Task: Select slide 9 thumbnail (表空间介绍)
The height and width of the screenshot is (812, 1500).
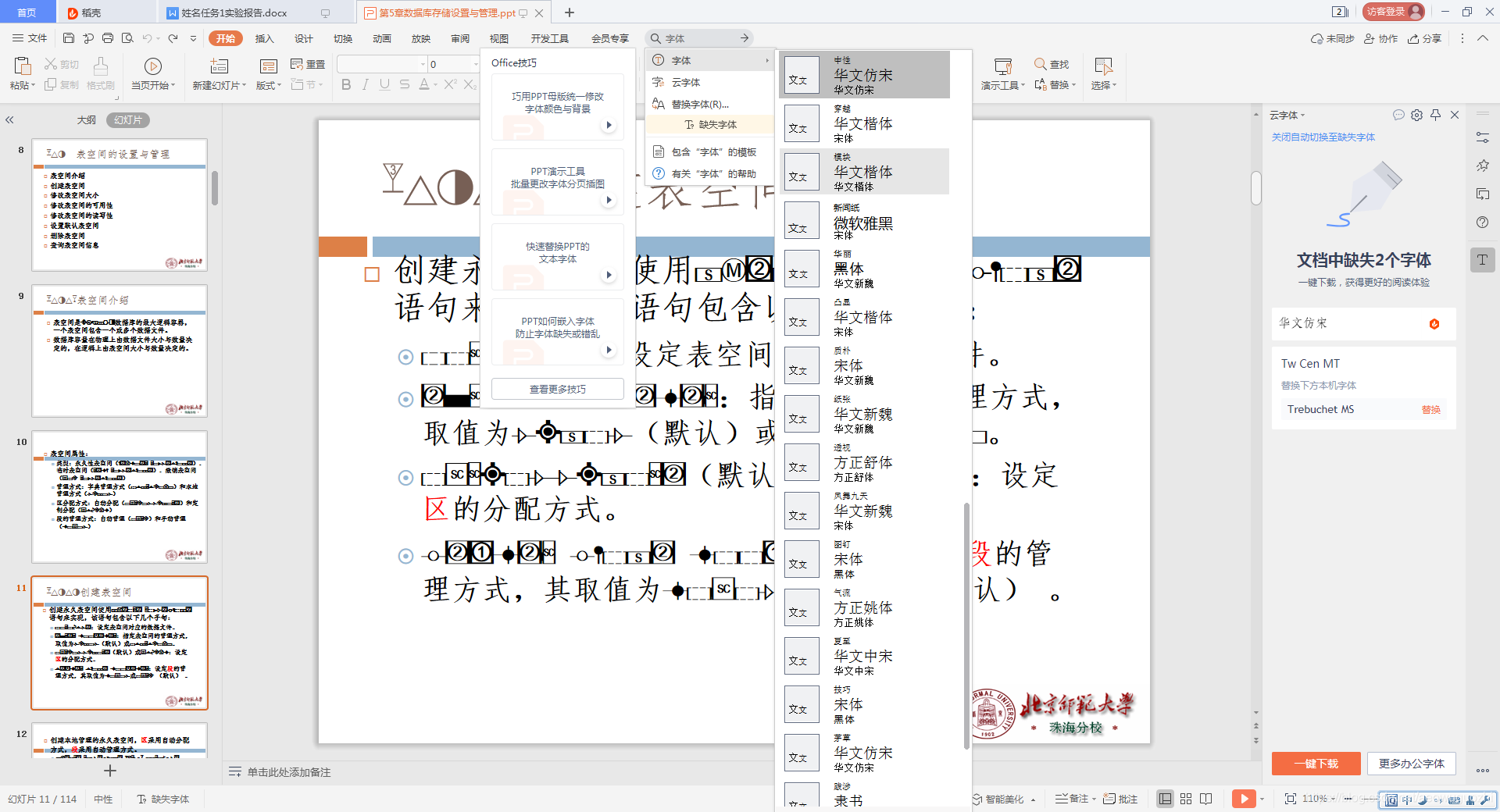Action: [x=120, y=351]
